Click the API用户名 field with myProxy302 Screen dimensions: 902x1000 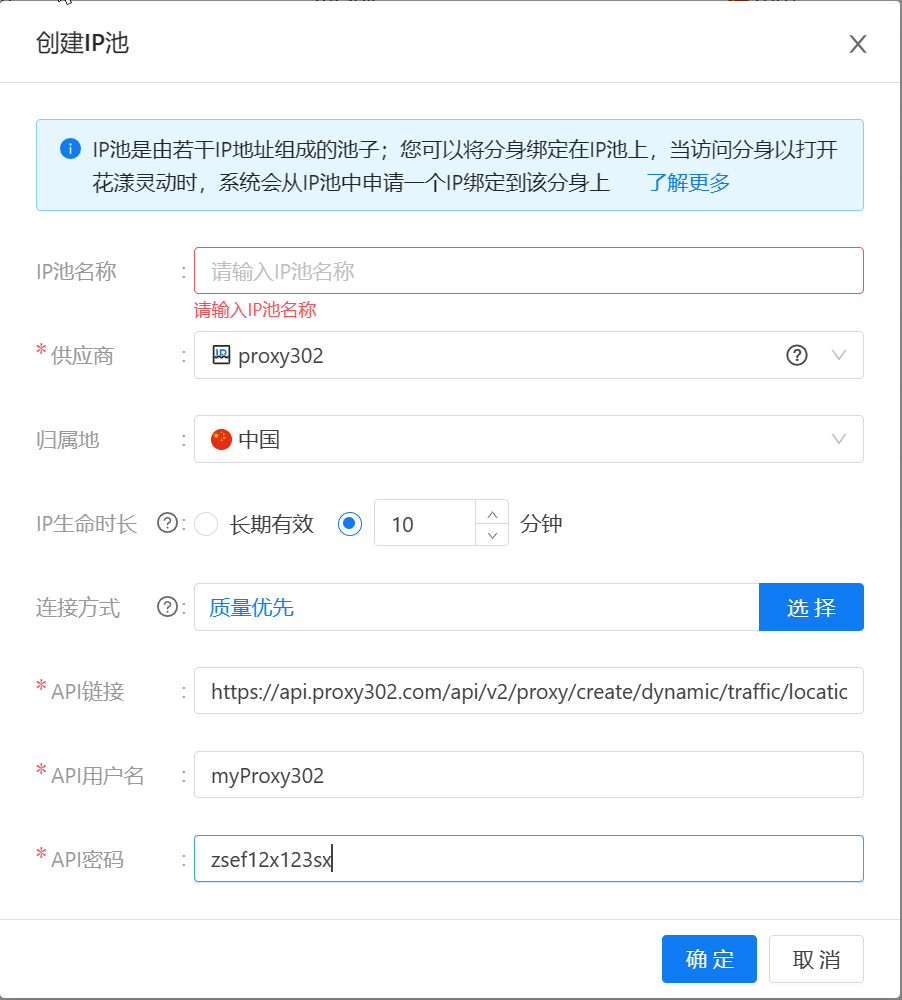coord(528,775)
